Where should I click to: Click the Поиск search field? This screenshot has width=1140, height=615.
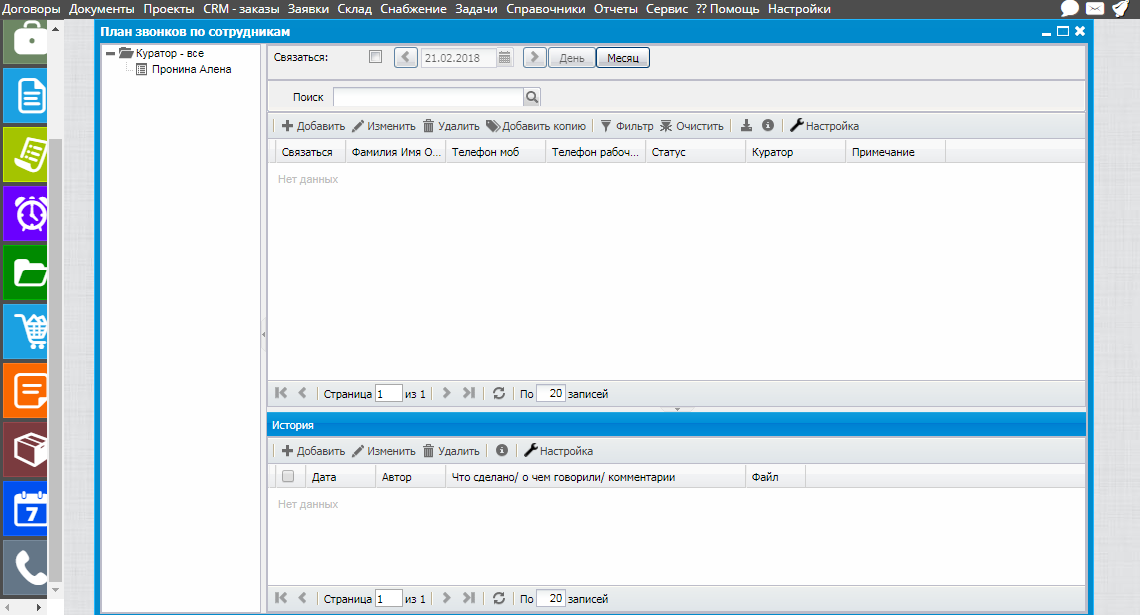pyautogui.click(x=428, y=97)
